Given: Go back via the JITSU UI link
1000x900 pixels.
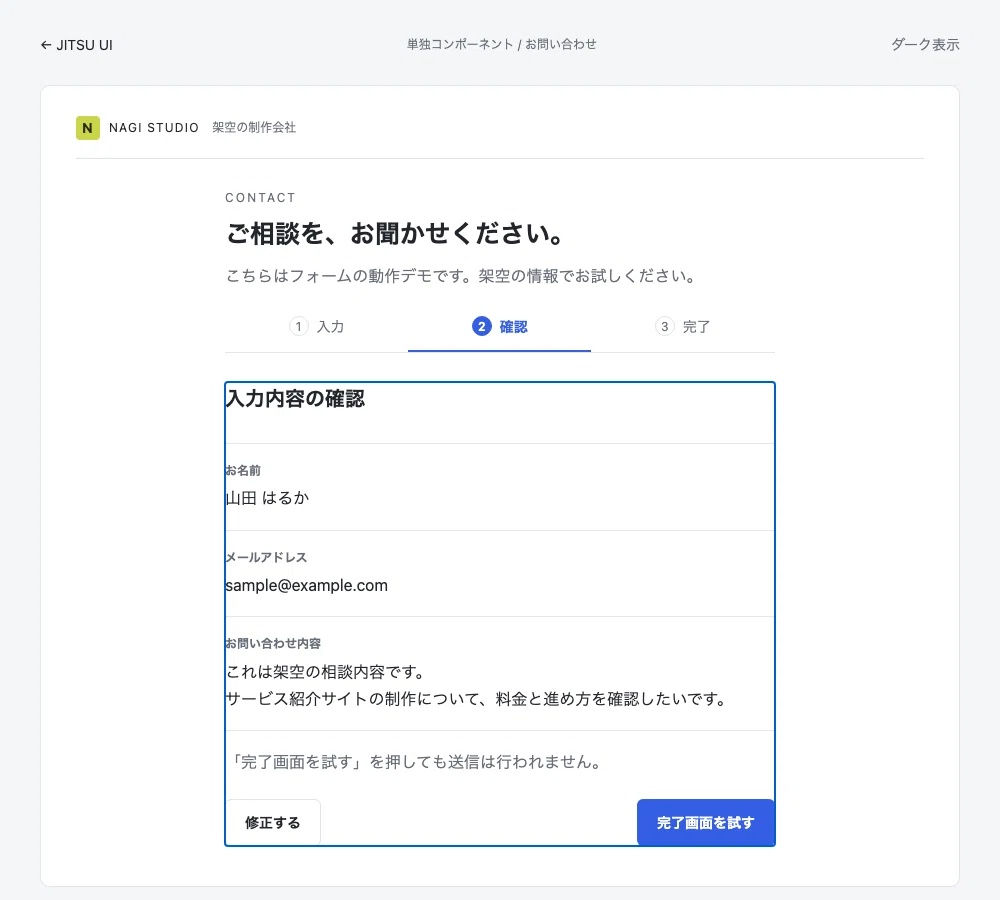Looking at the screenshot, I should click(77, 45).
